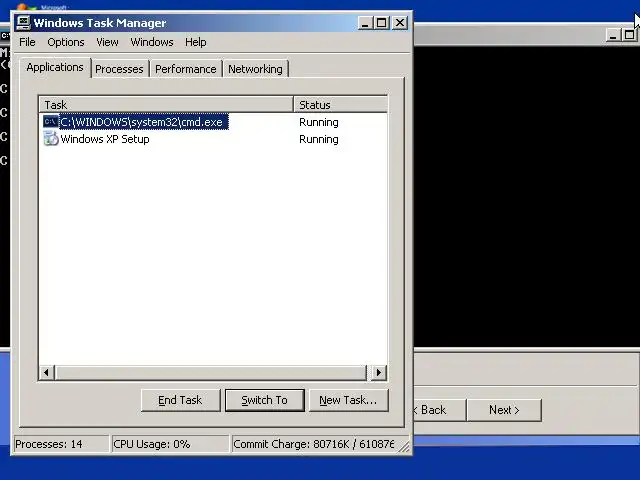This screenshot has height=480, width=640.
Task: Minimize the command prompt window behind
Action: (x=613, y=35)
